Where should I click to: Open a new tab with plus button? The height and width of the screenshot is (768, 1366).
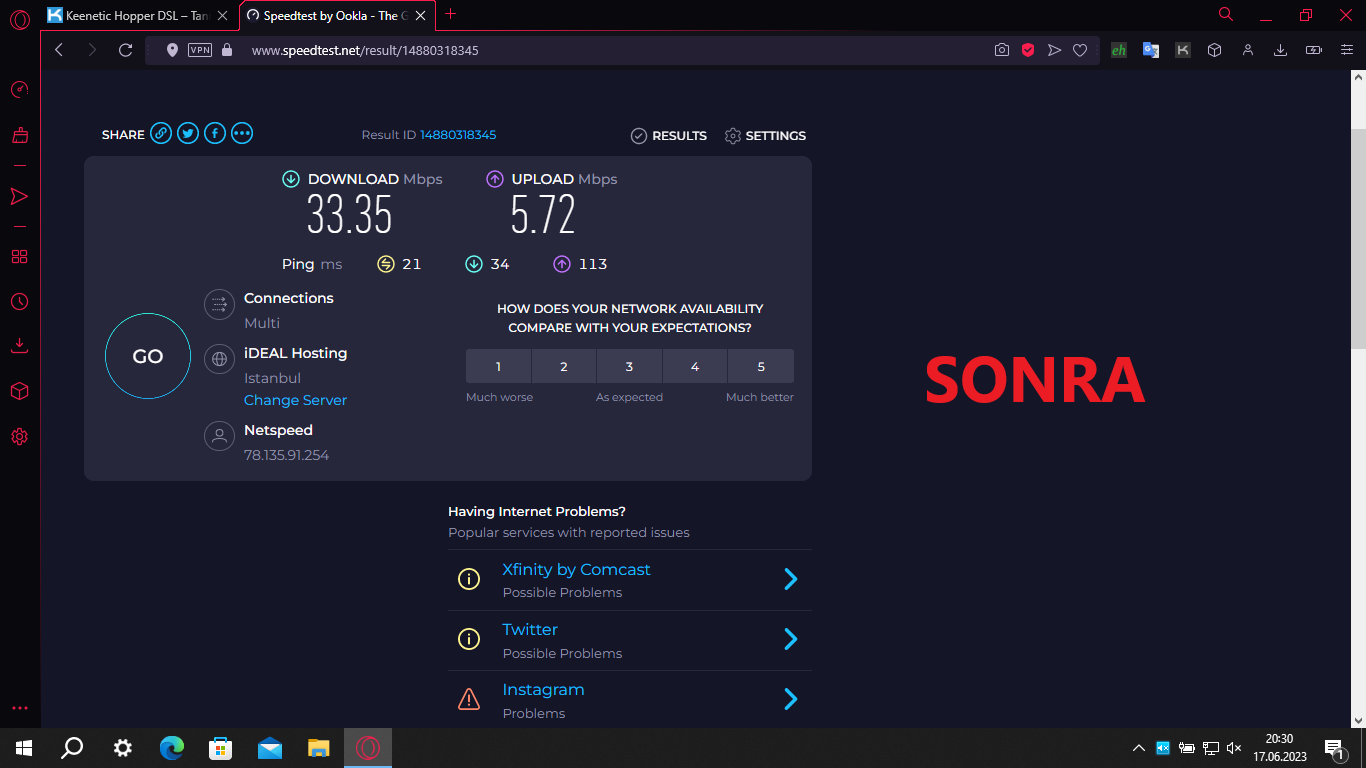tap(450, 14)
